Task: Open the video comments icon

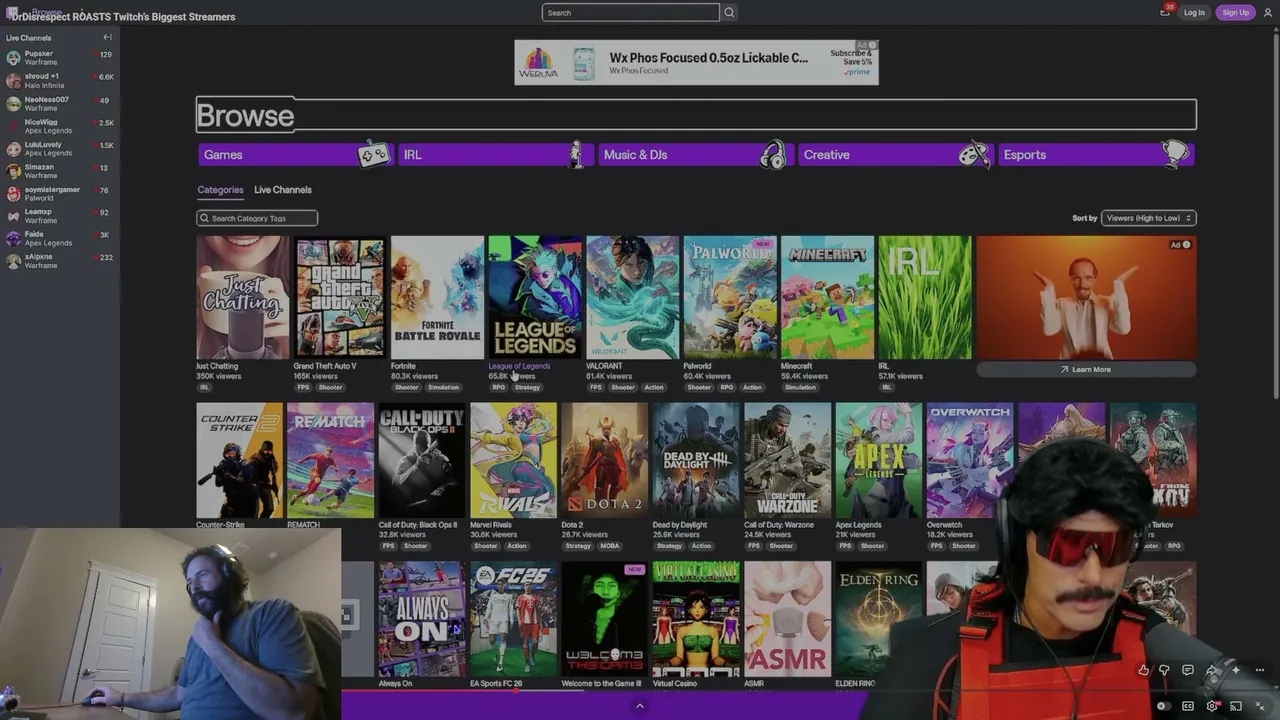Action: coord(1188,670)
